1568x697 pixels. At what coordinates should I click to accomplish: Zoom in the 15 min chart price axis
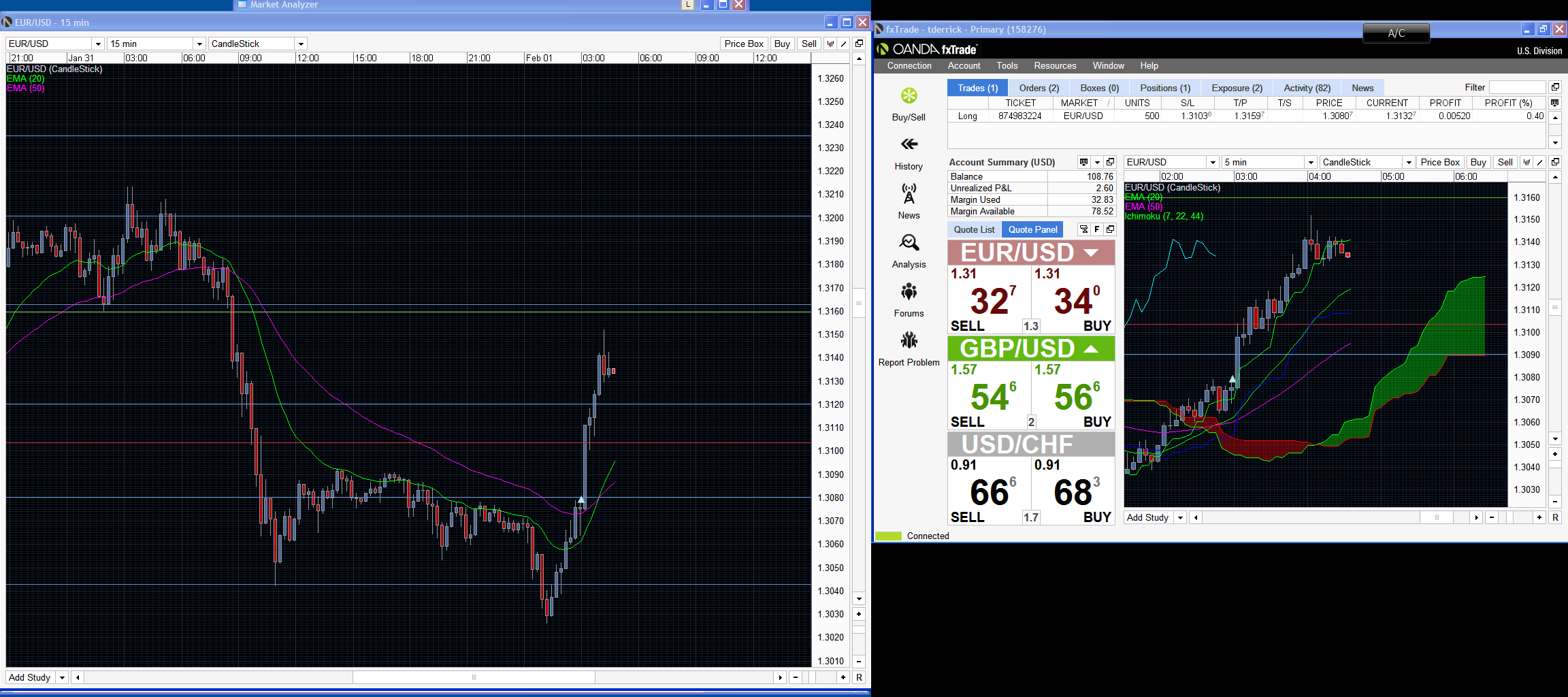tap(859, 614)
